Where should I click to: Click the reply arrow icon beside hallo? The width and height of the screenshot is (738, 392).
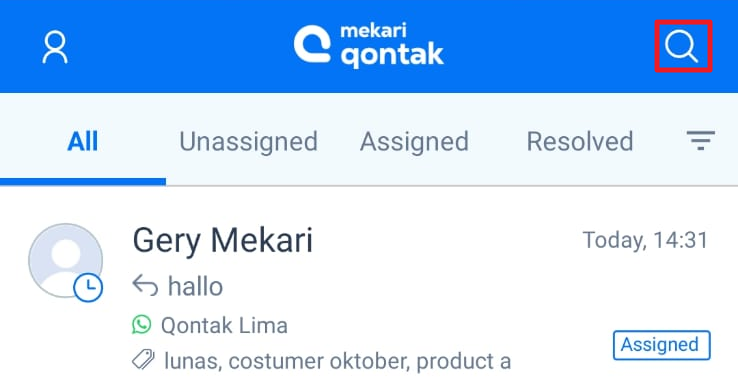pos(145,286)
